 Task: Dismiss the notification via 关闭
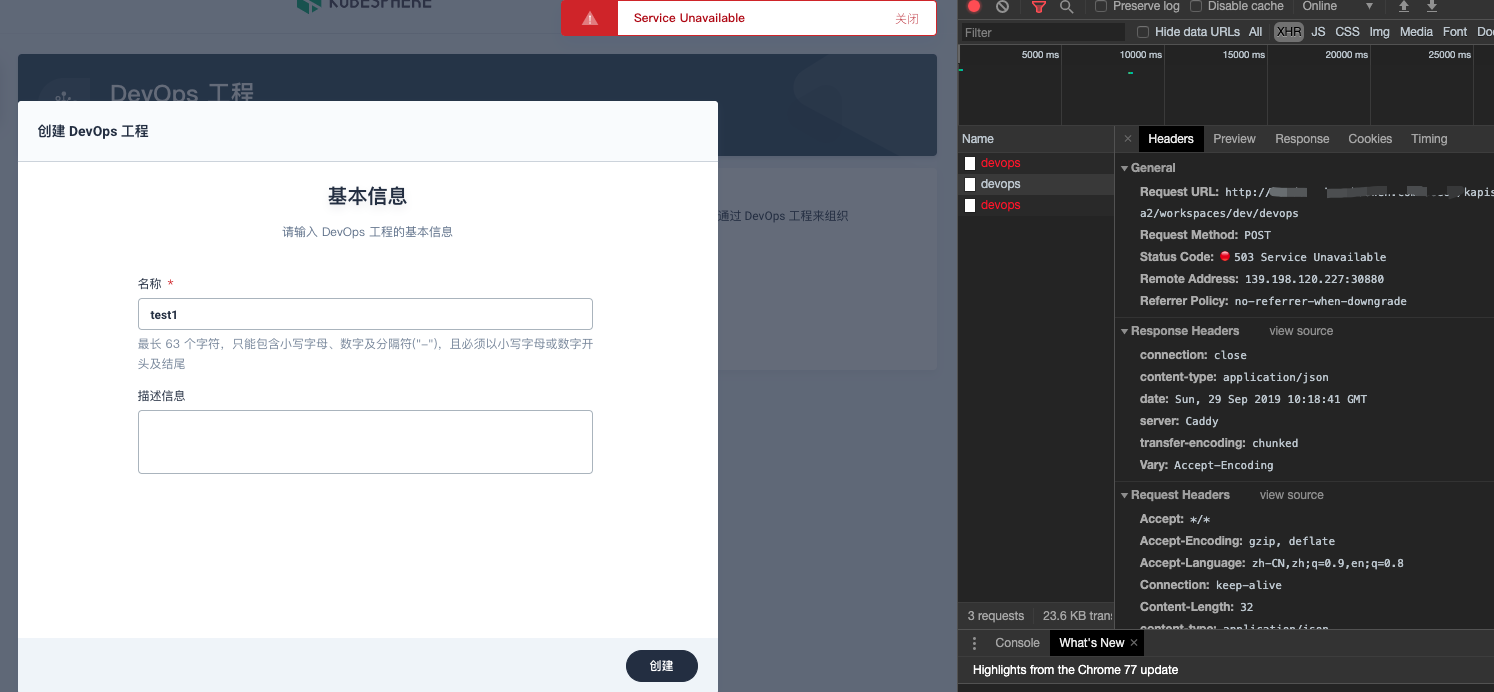coord(907,18)
